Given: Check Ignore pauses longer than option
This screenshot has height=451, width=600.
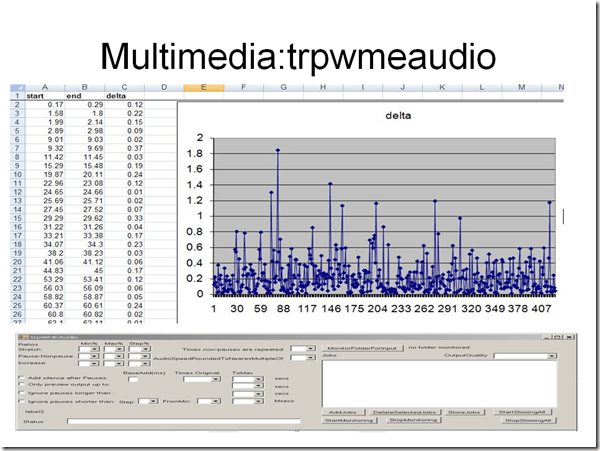Looking at the screenshot, I should (21, 392).
